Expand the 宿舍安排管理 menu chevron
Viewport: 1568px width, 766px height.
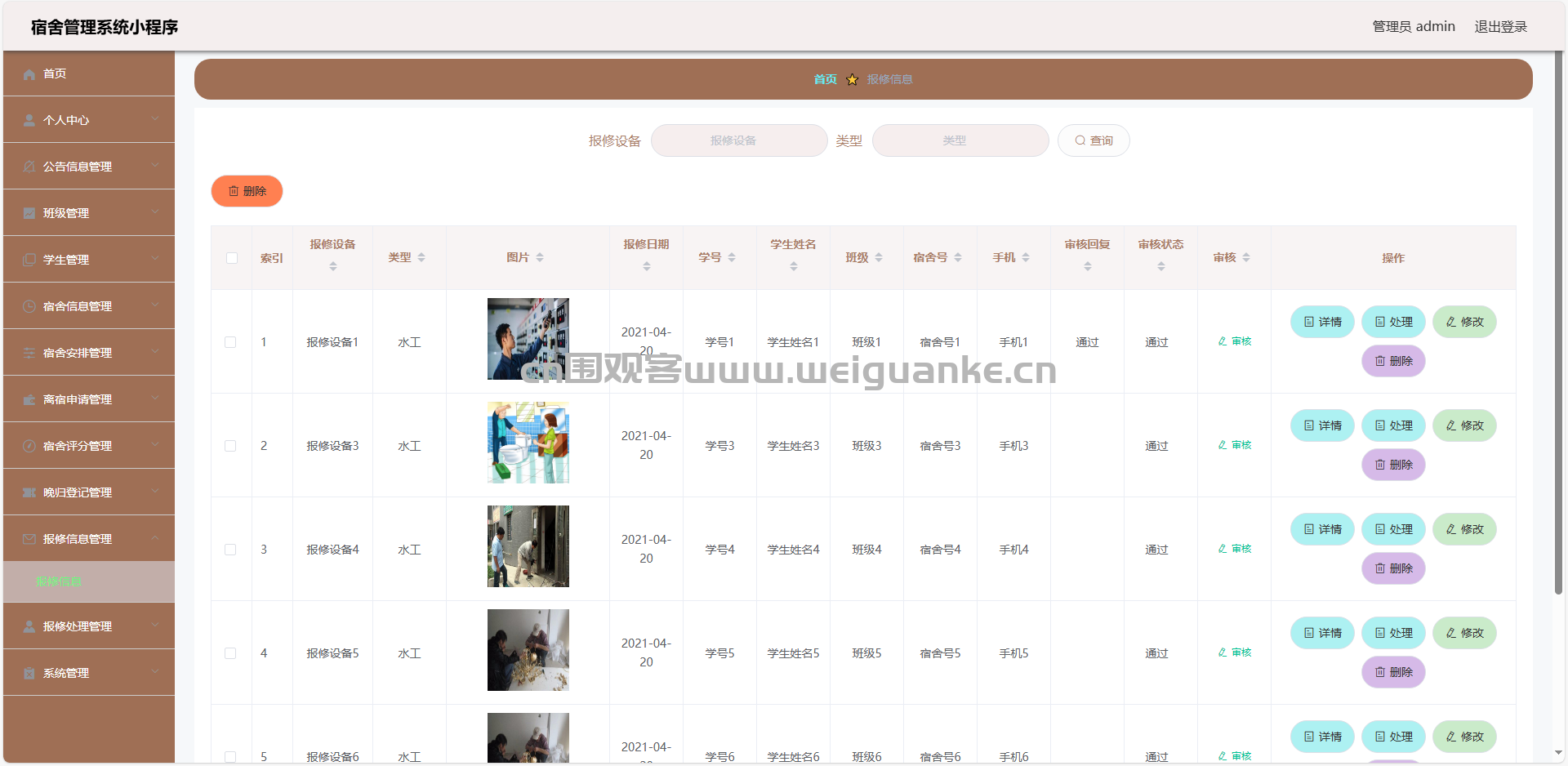(155, 352)
